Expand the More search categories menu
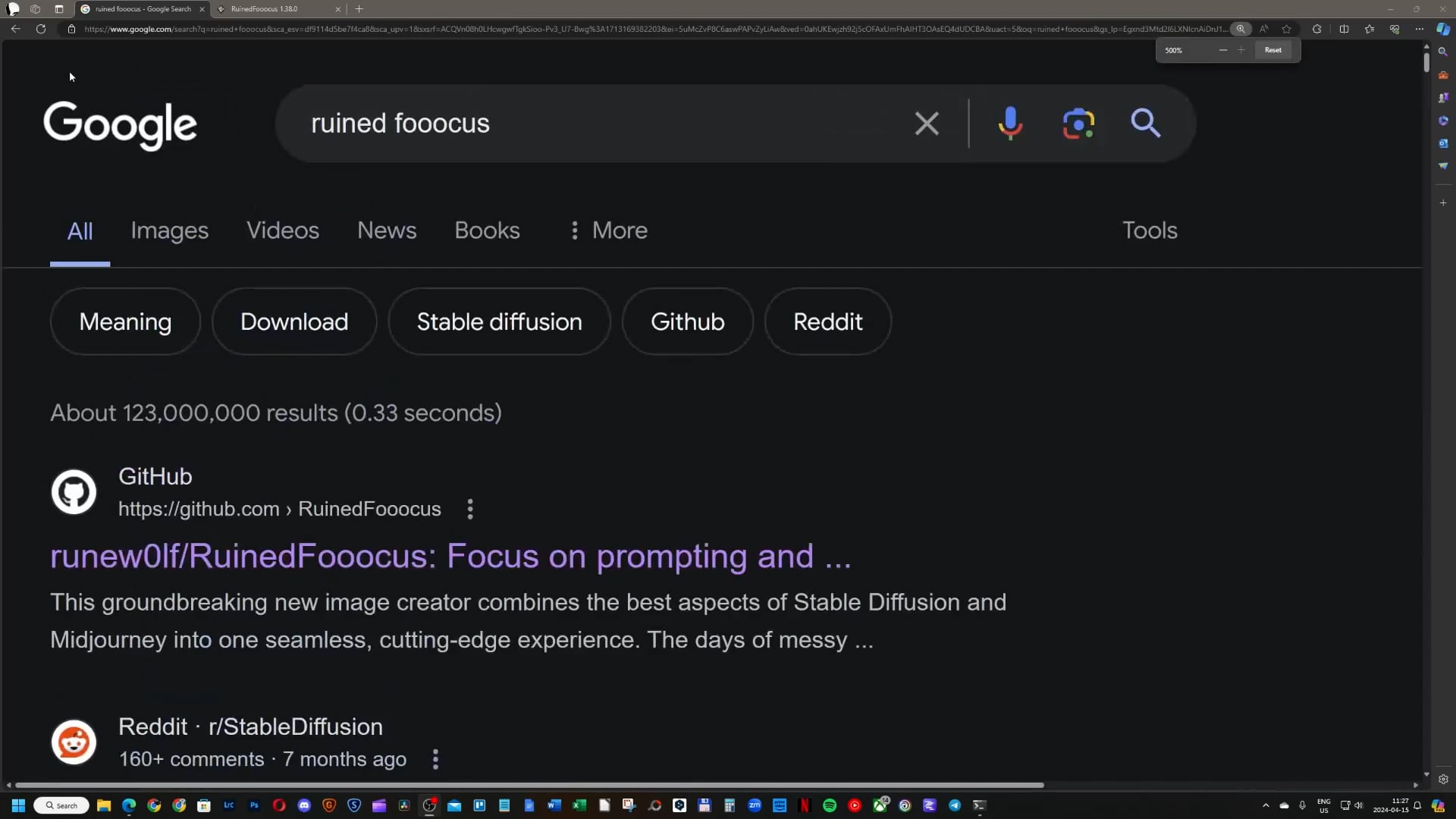1456x819 pixels. pos(609,231)
